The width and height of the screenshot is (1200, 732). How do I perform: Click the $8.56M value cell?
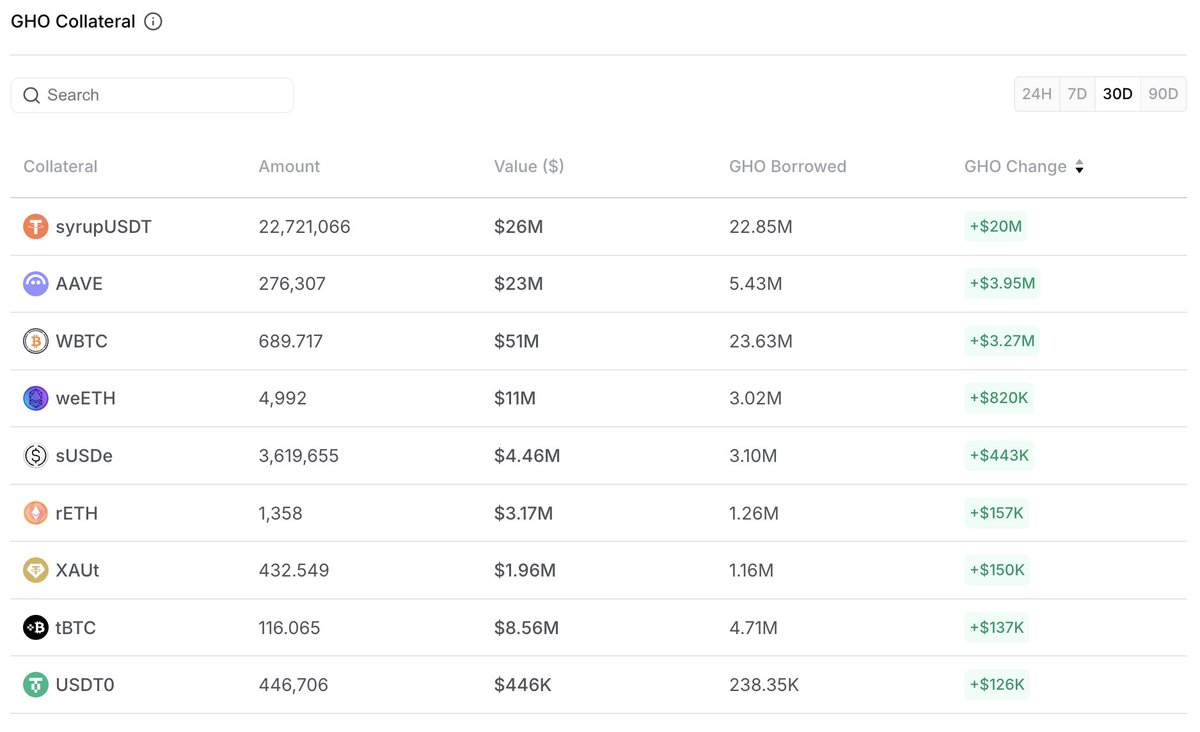(527, 628)
